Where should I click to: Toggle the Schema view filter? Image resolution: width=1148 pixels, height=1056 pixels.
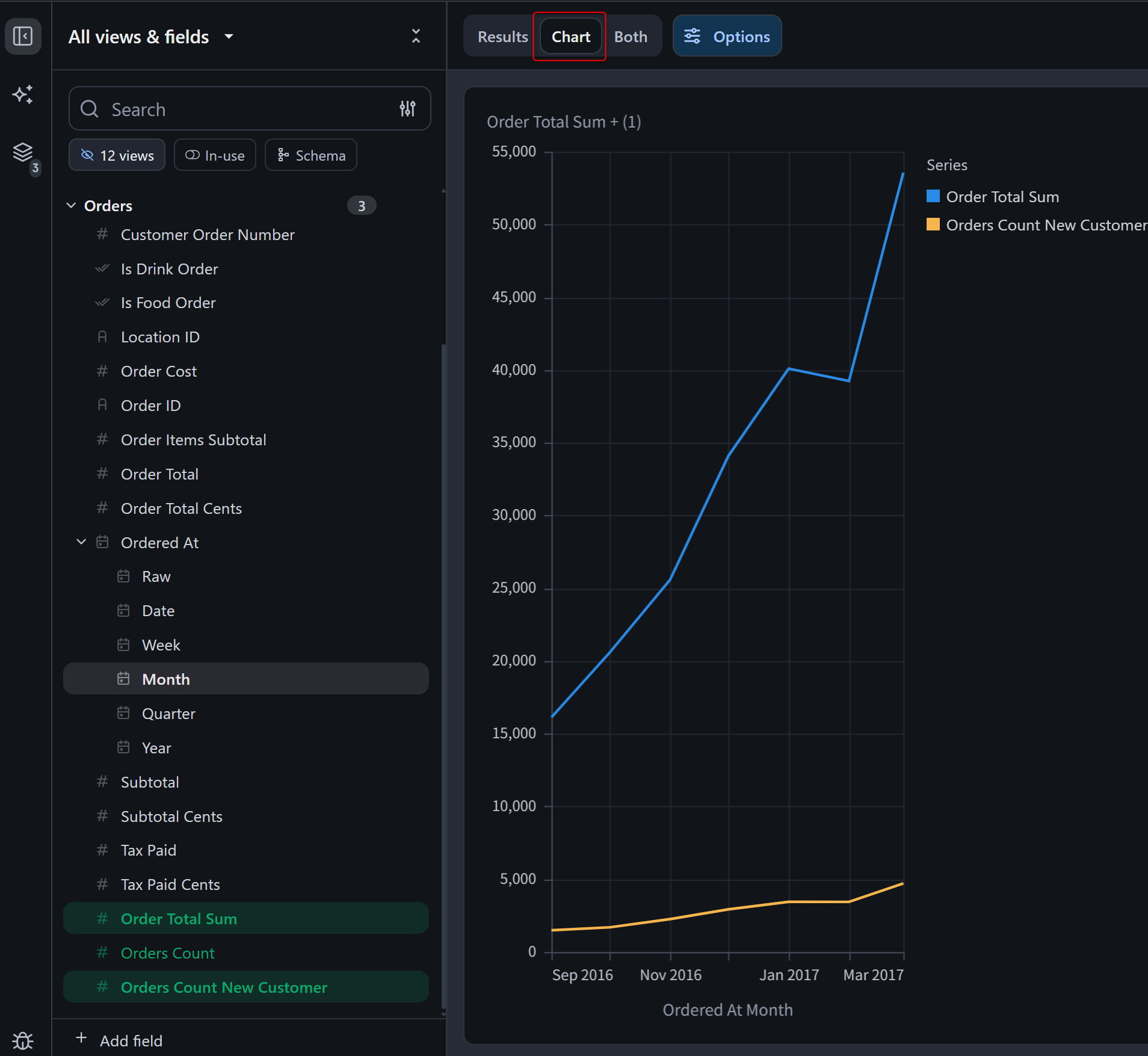tap(311, 155)
